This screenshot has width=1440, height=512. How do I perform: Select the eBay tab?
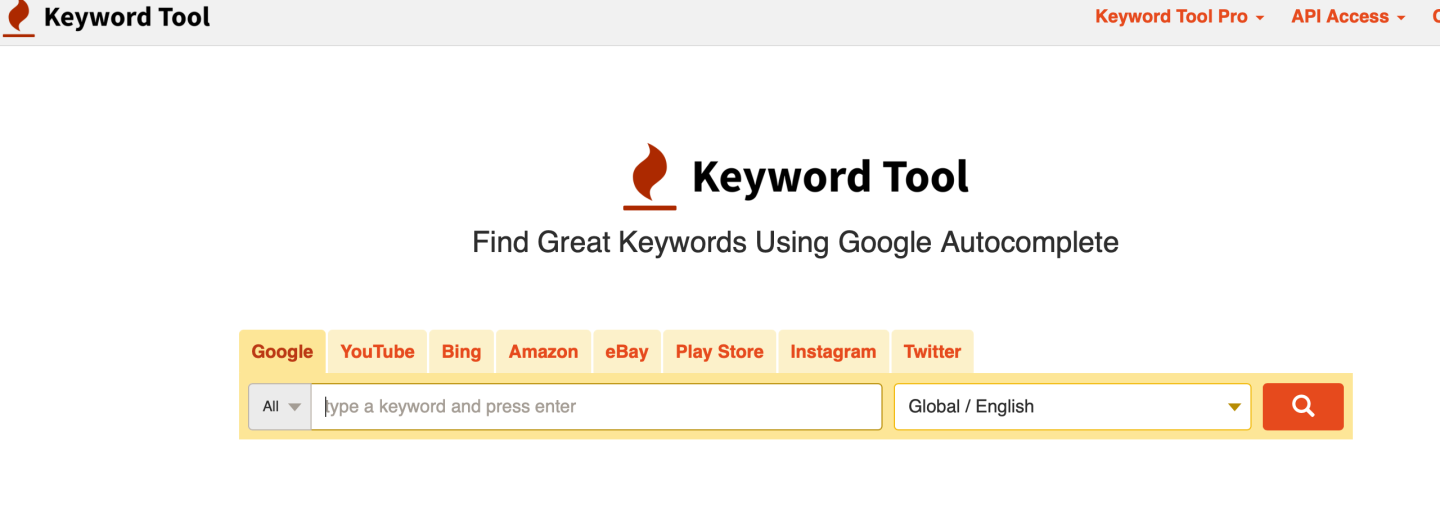point(627,352)
